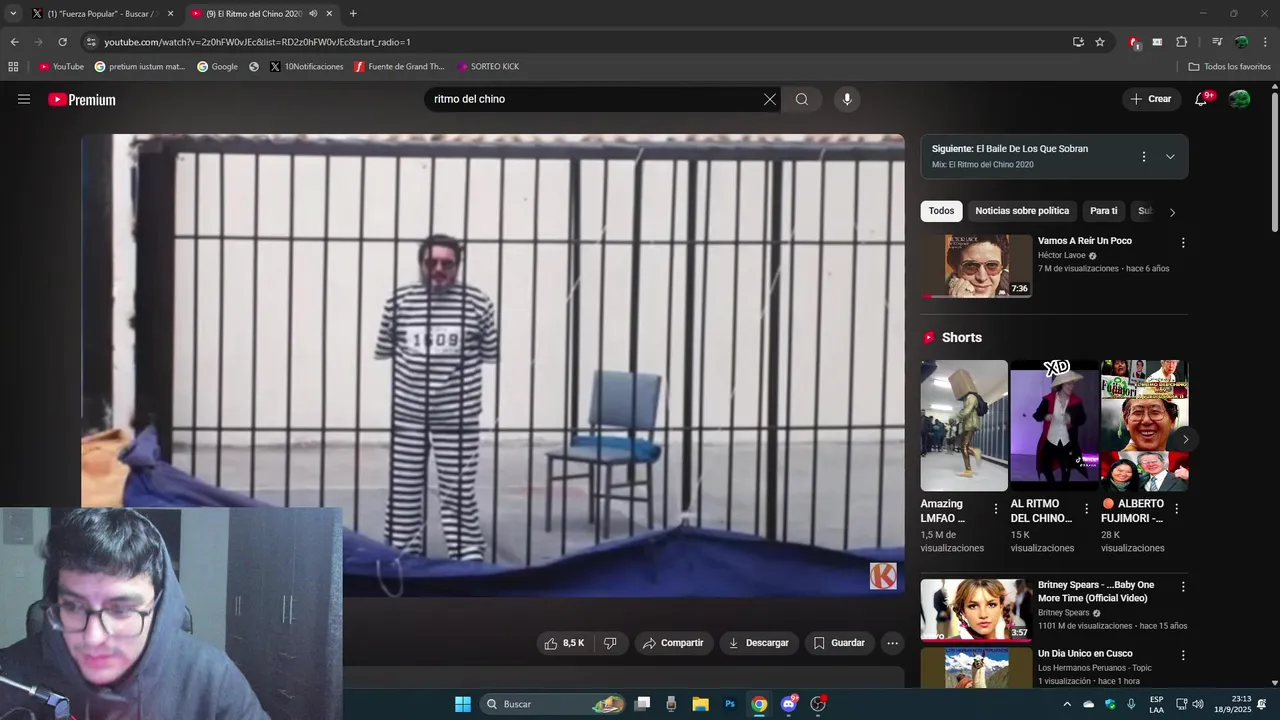Mute the El Ritmo del Chino tab audio
Image resolution: width=1280 pixels, height=720 pixels.
(313, 14)
